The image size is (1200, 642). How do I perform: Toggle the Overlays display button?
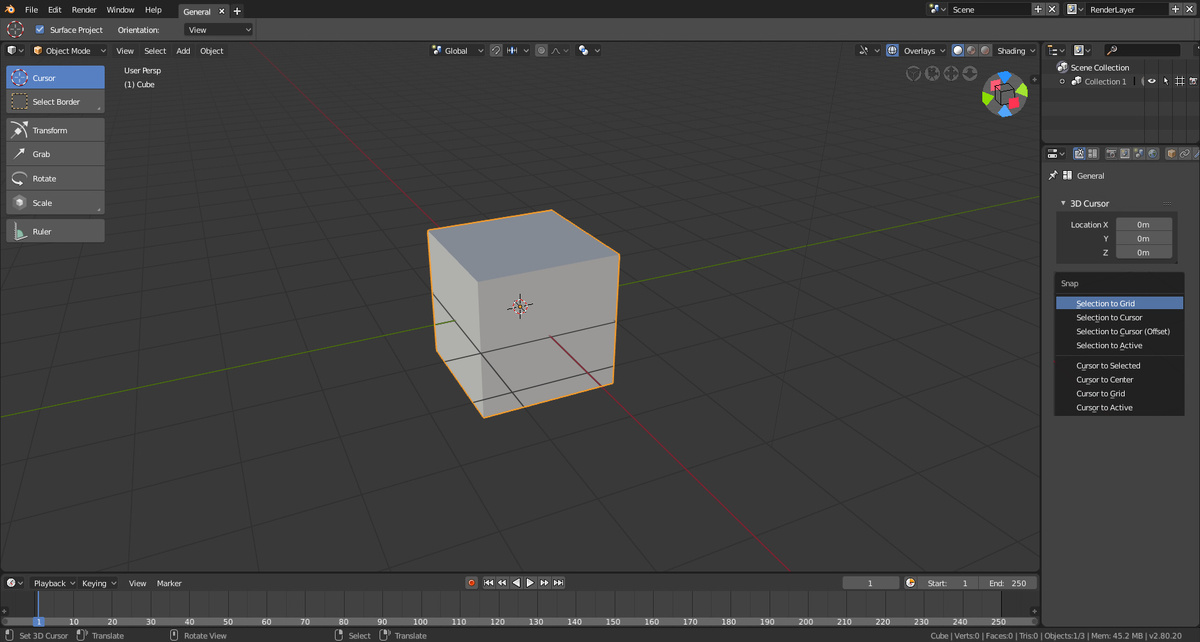892,50
